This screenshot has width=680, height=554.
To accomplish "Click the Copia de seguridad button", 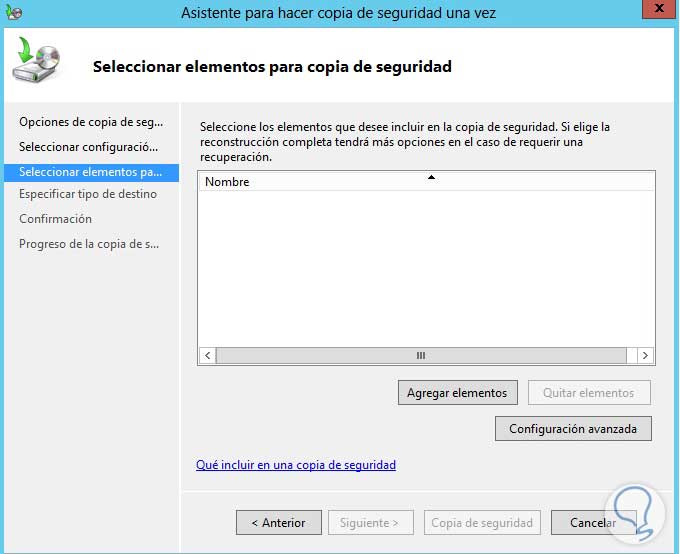I will coord(482,523).
